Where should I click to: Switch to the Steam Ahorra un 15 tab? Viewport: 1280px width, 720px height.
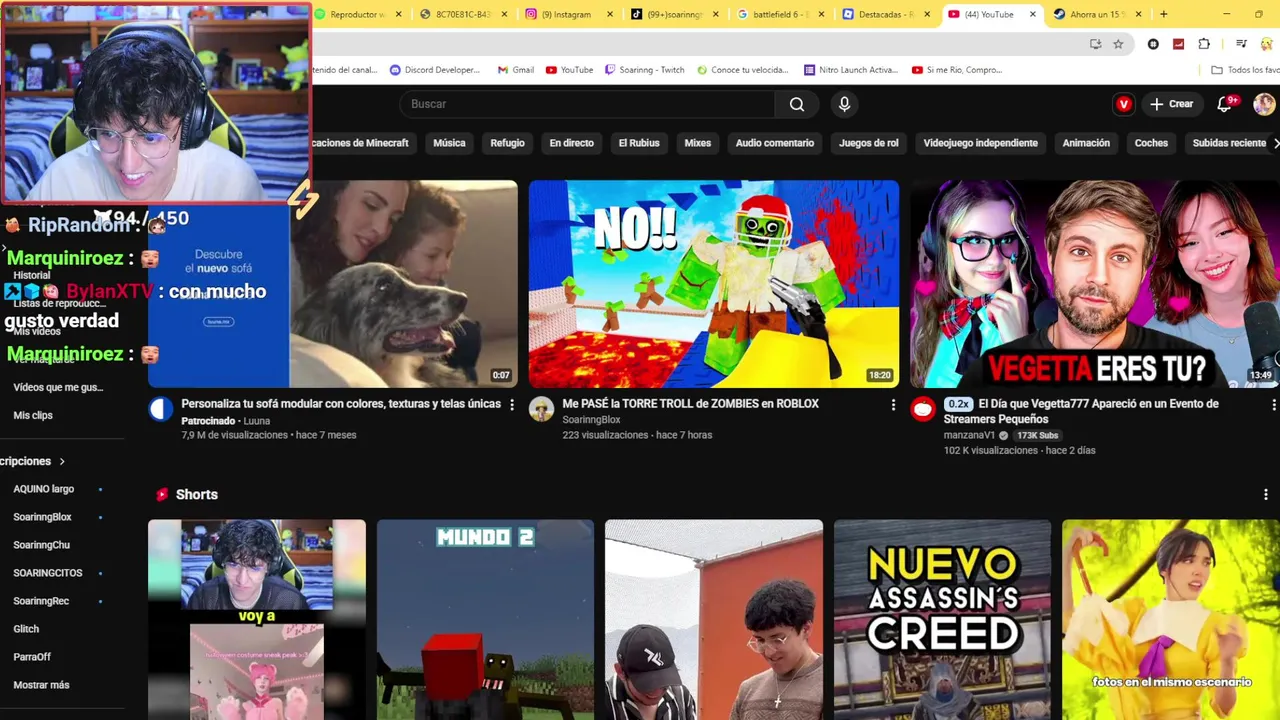(x=1095, y=14)
